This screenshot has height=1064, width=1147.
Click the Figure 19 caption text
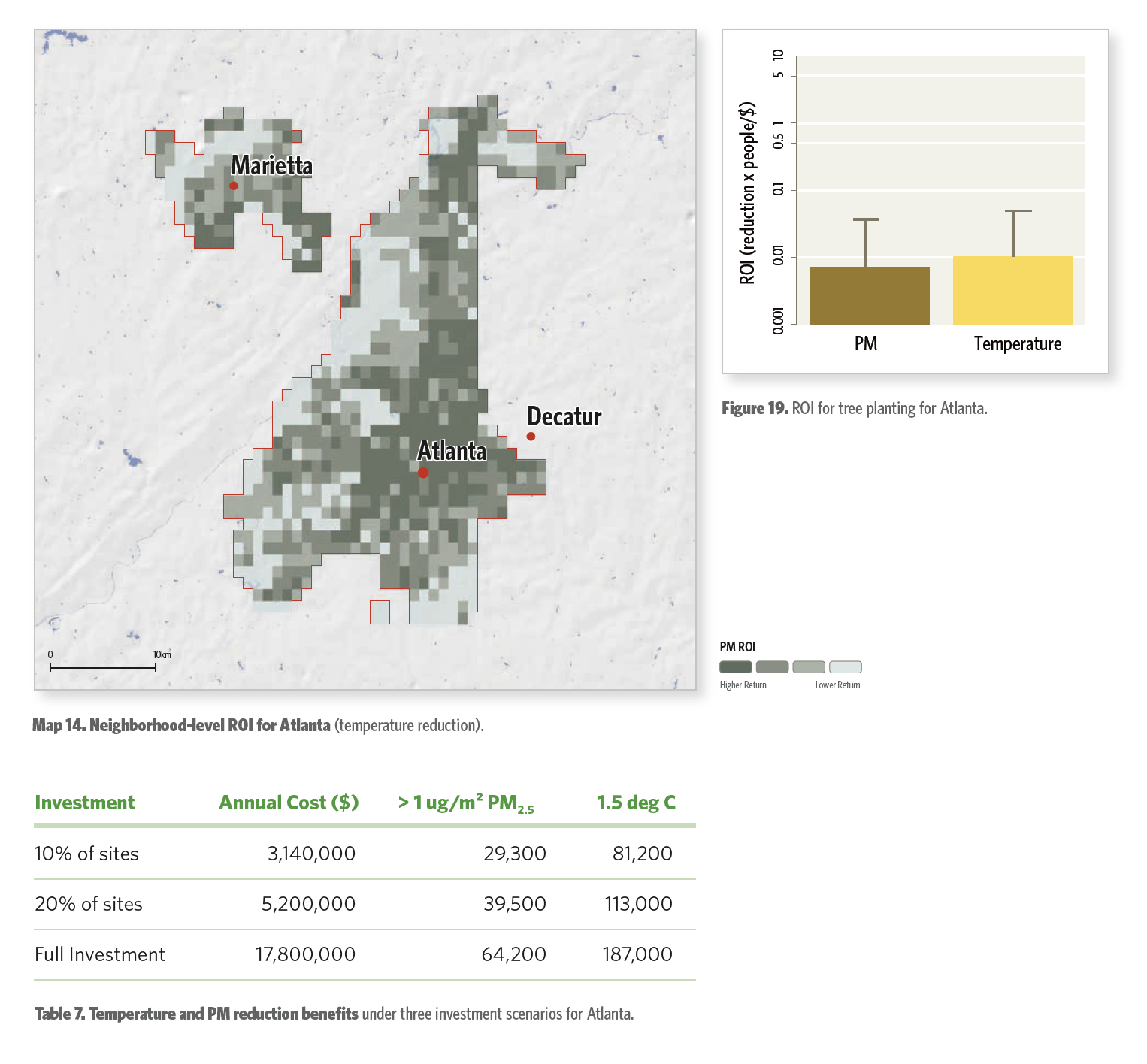[854, 408]
